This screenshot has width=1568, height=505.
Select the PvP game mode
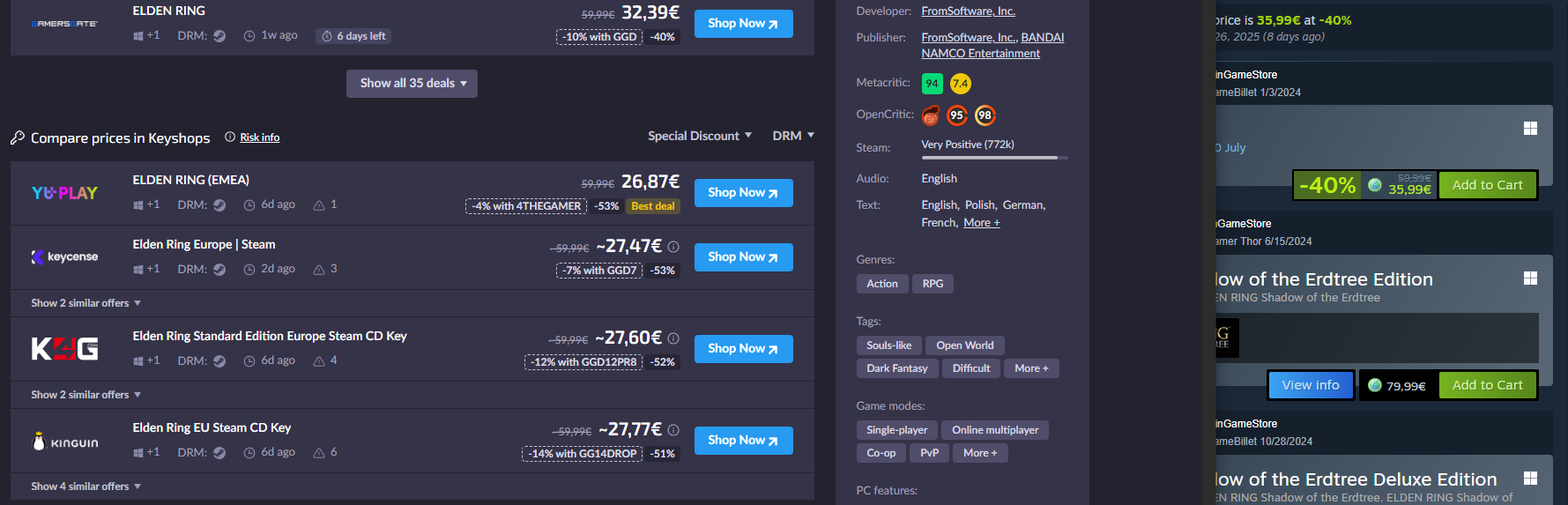(x=929, y=453)
